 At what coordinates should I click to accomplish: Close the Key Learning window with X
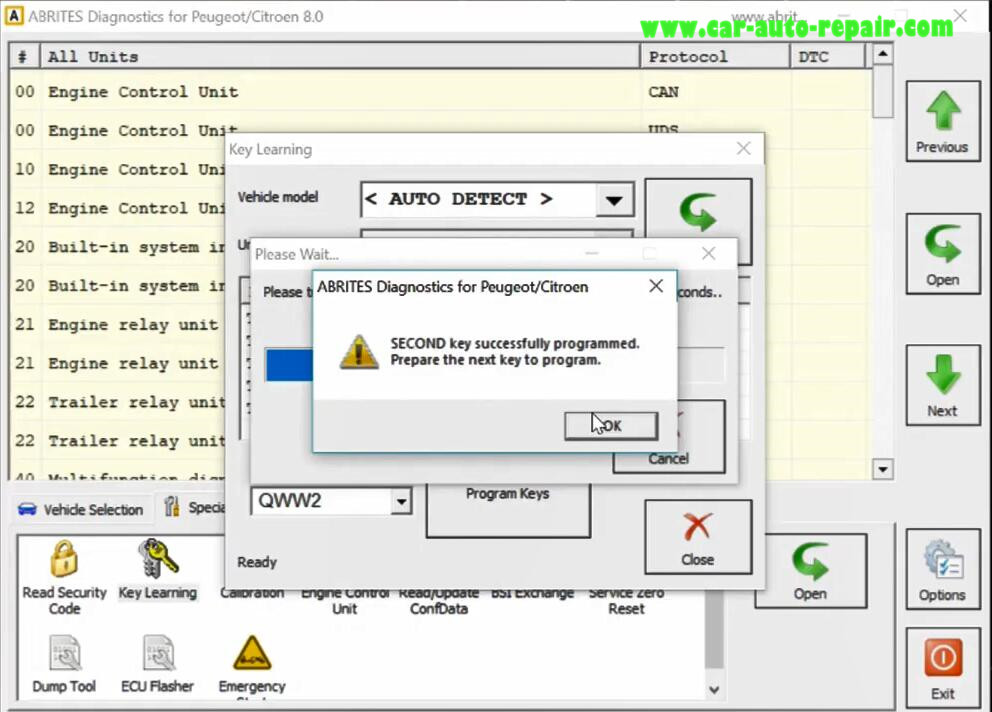pos(743,149)
